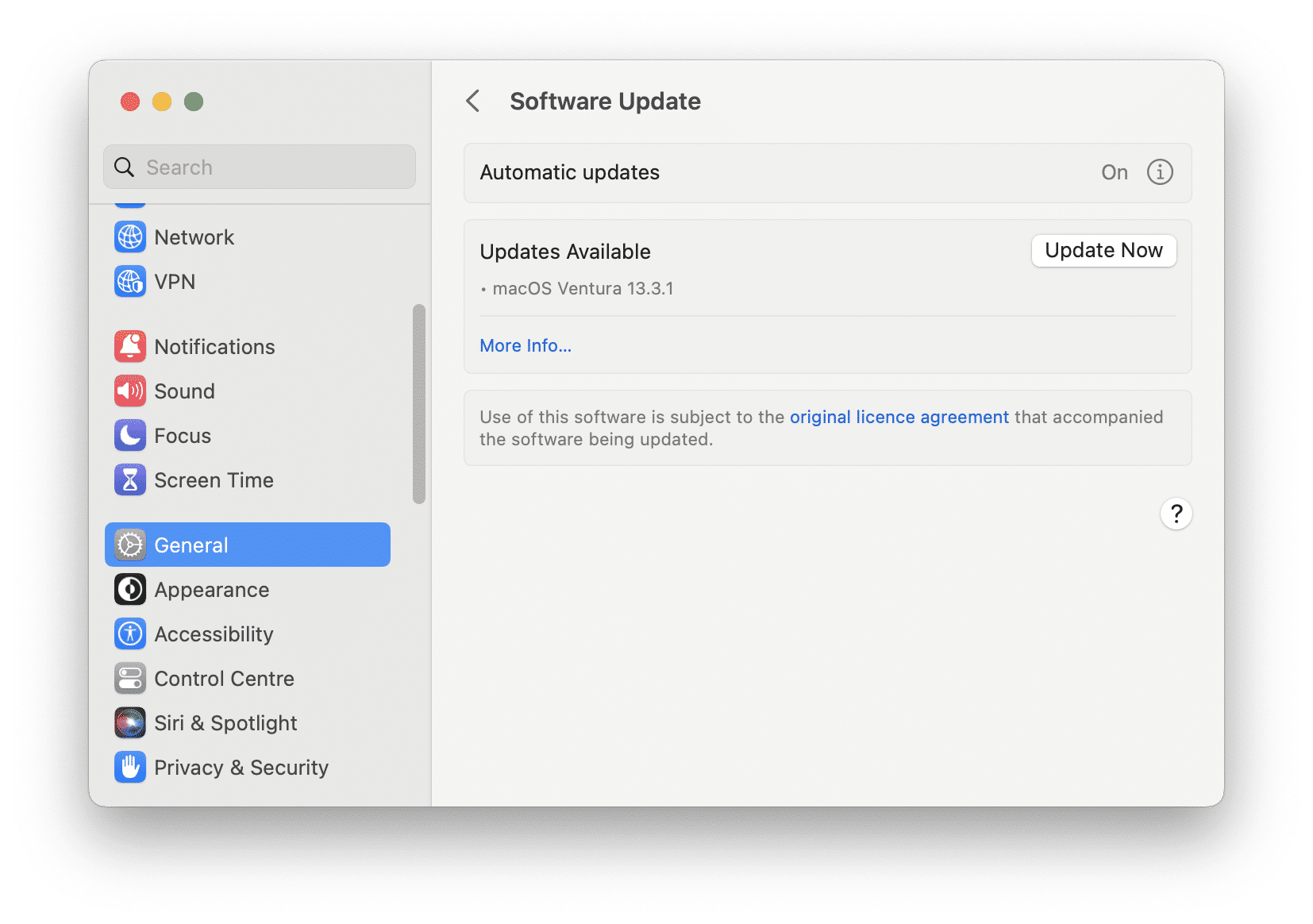The height and width of the screenshot is (924, 1313).
Task: Go back using the left chevron arrow
Action: (473, 102)
